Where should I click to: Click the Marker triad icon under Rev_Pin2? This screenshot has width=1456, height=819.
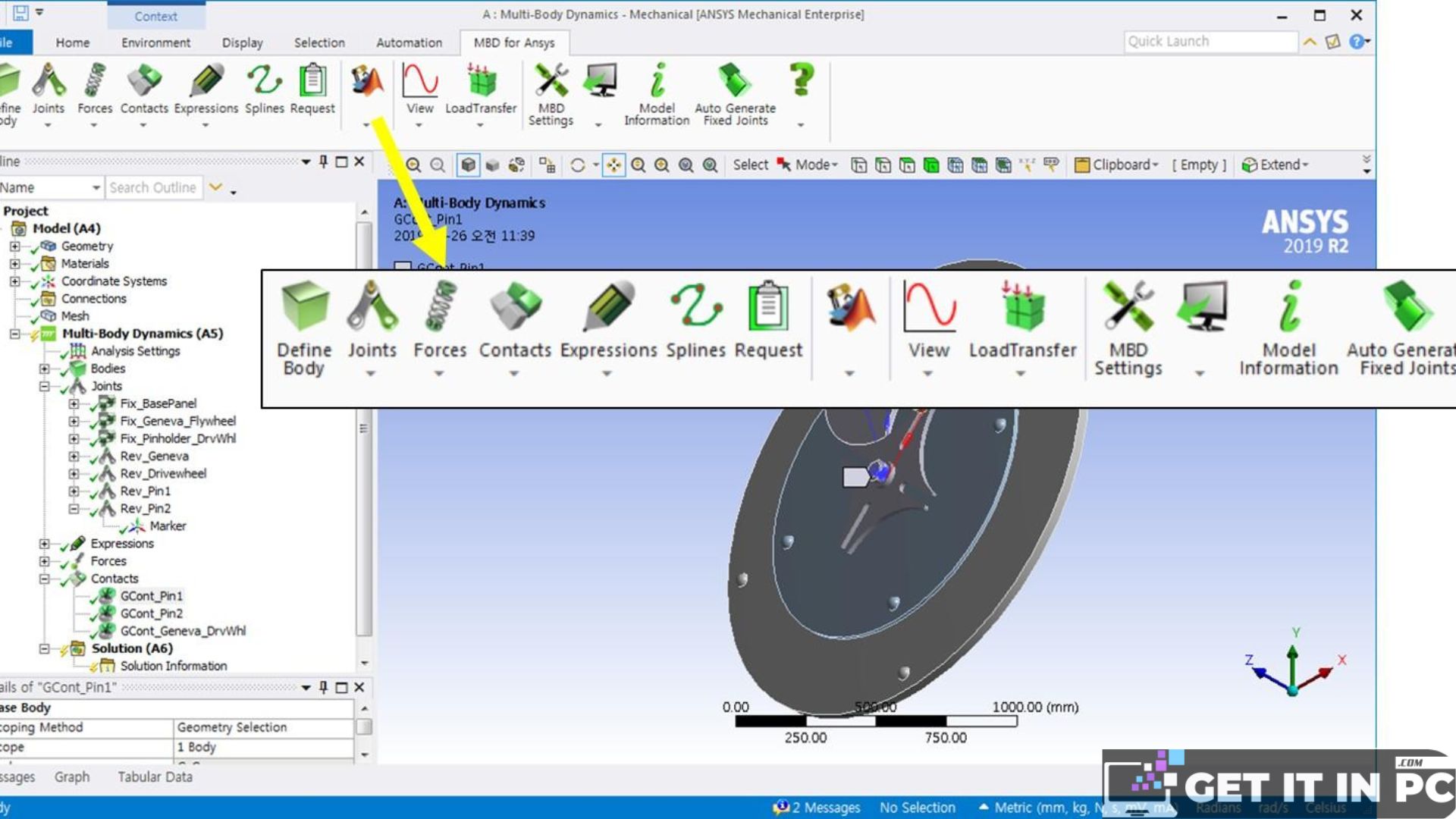point(136,526)
